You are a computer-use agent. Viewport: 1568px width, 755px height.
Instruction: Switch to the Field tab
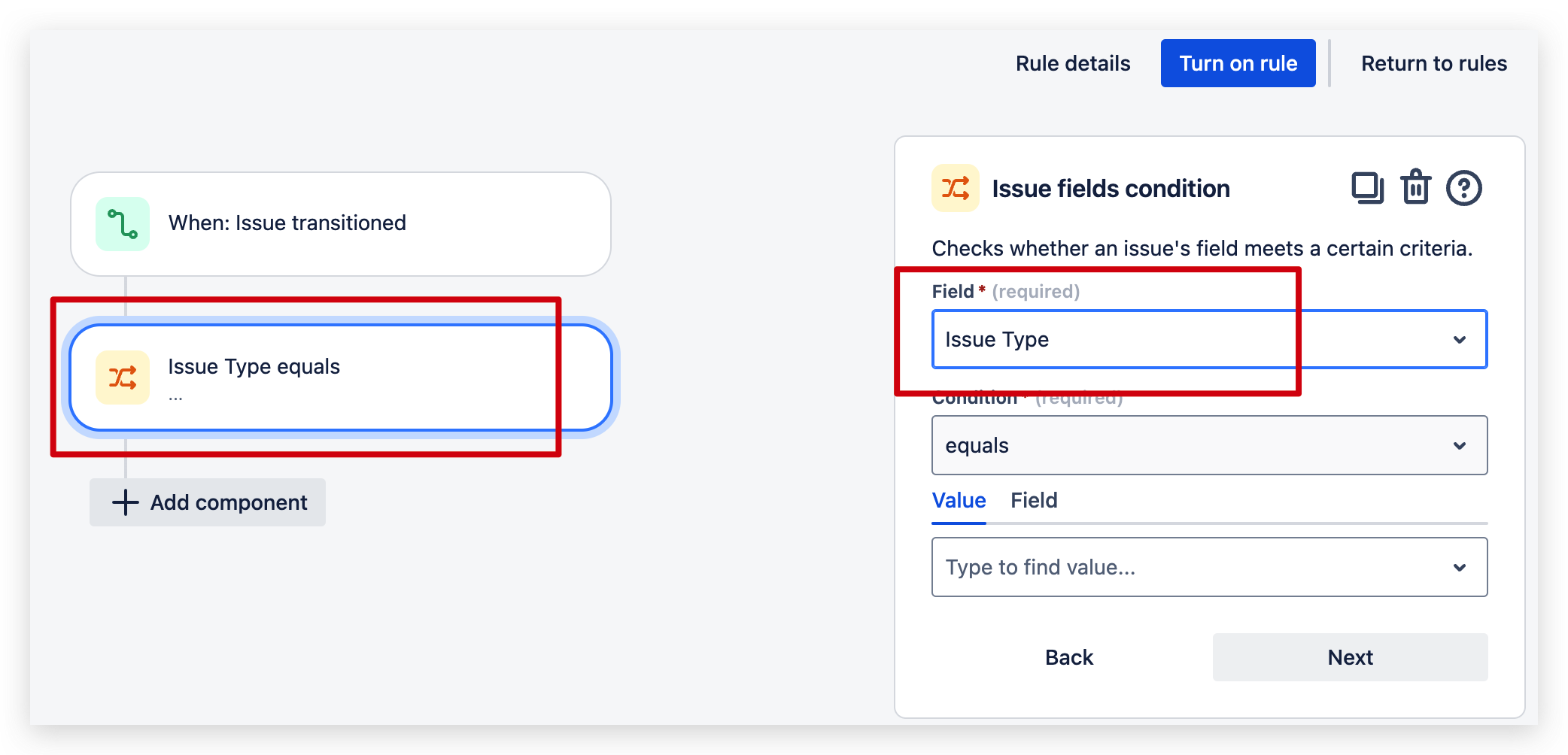pos(1033,500)
